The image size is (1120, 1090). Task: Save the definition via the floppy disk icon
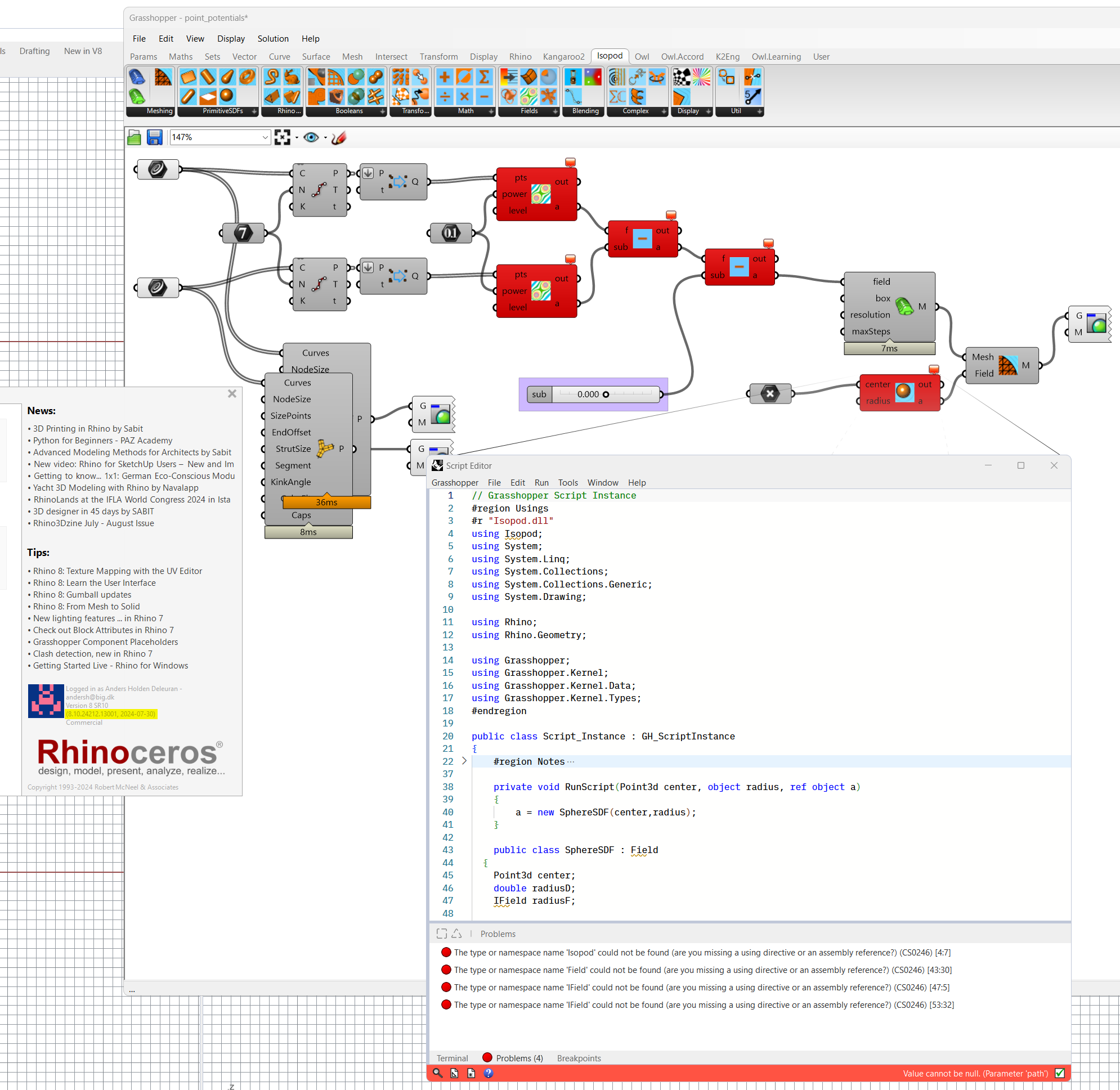pos(154,137)
